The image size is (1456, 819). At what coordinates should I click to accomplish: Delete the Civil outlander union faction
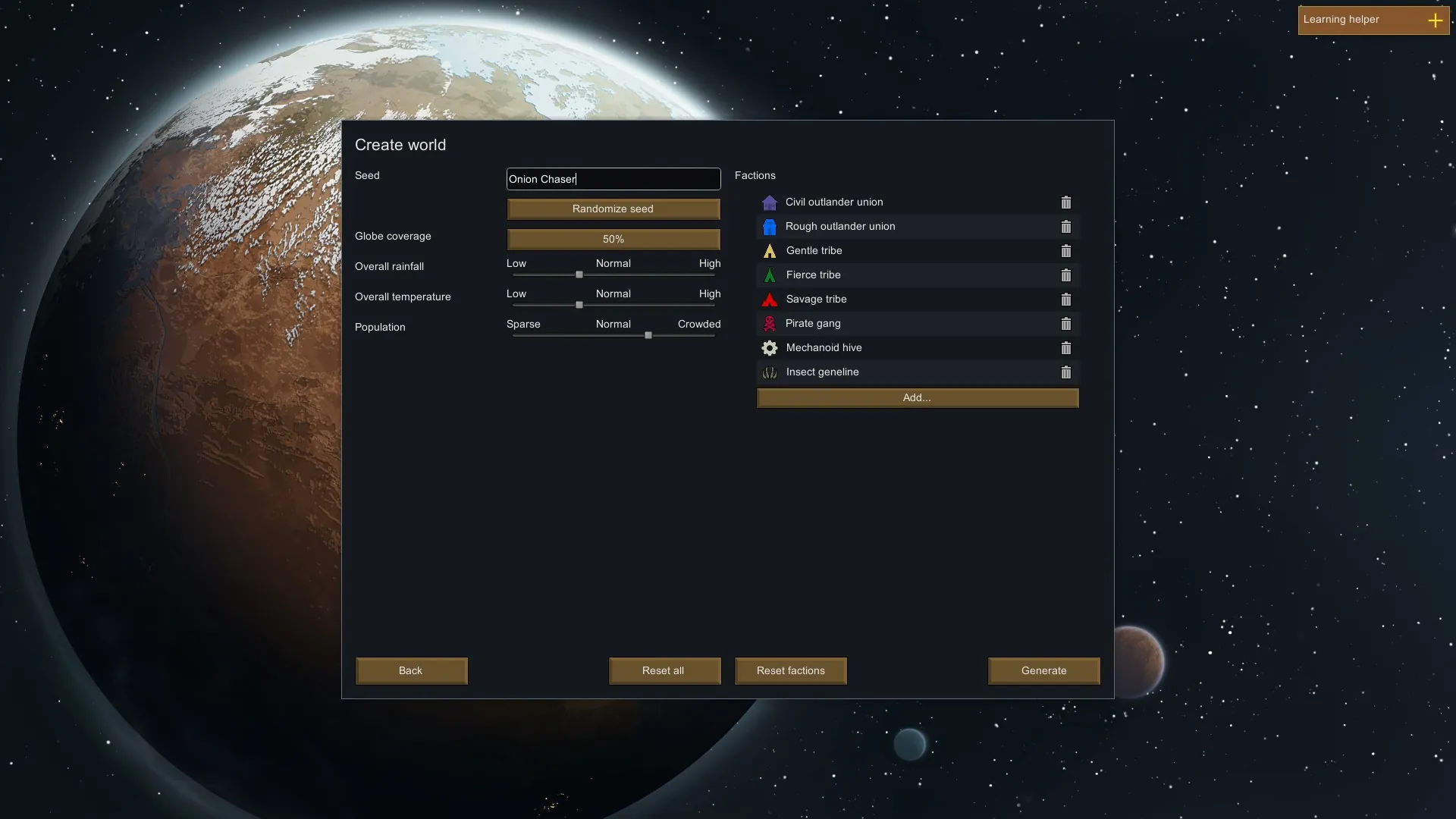tap(1065, 202)
